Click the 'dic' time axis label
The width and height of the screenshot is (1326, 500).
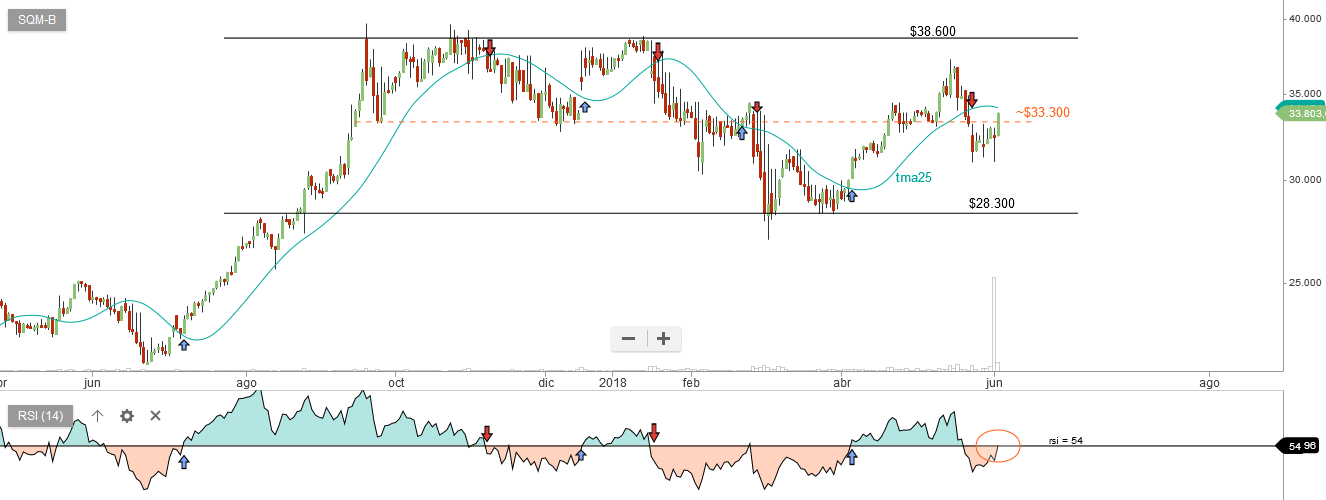545,382
